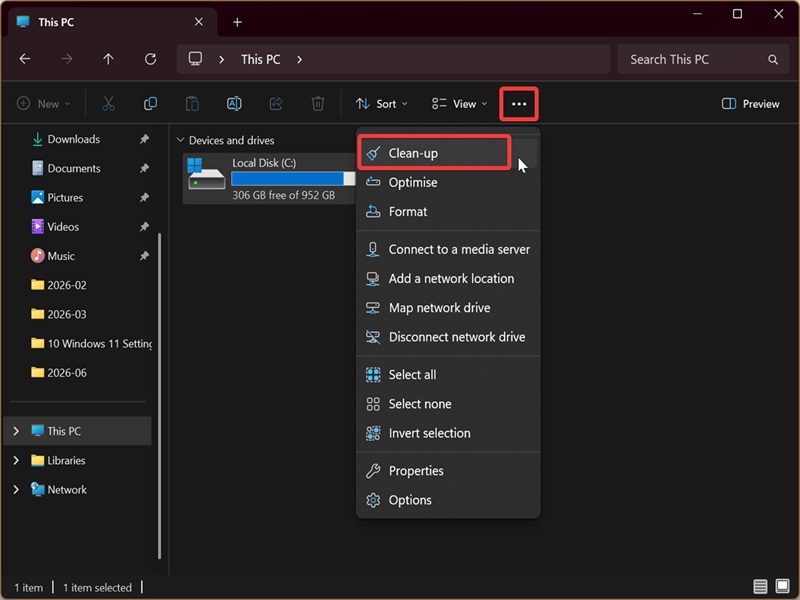Unpin Downloads from Quick access
The width and height of the screenshot is (800, 600).
tap(144, 139)
